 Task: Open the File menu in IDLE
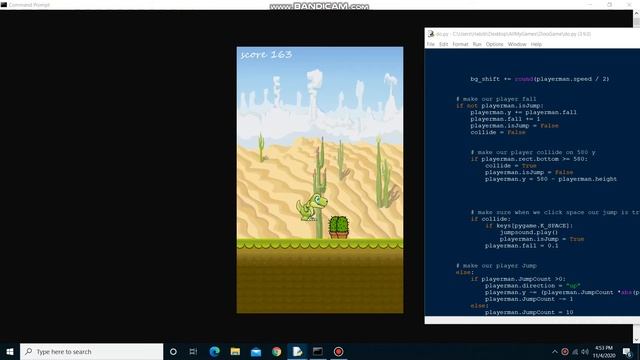click(x=431, y=44)
